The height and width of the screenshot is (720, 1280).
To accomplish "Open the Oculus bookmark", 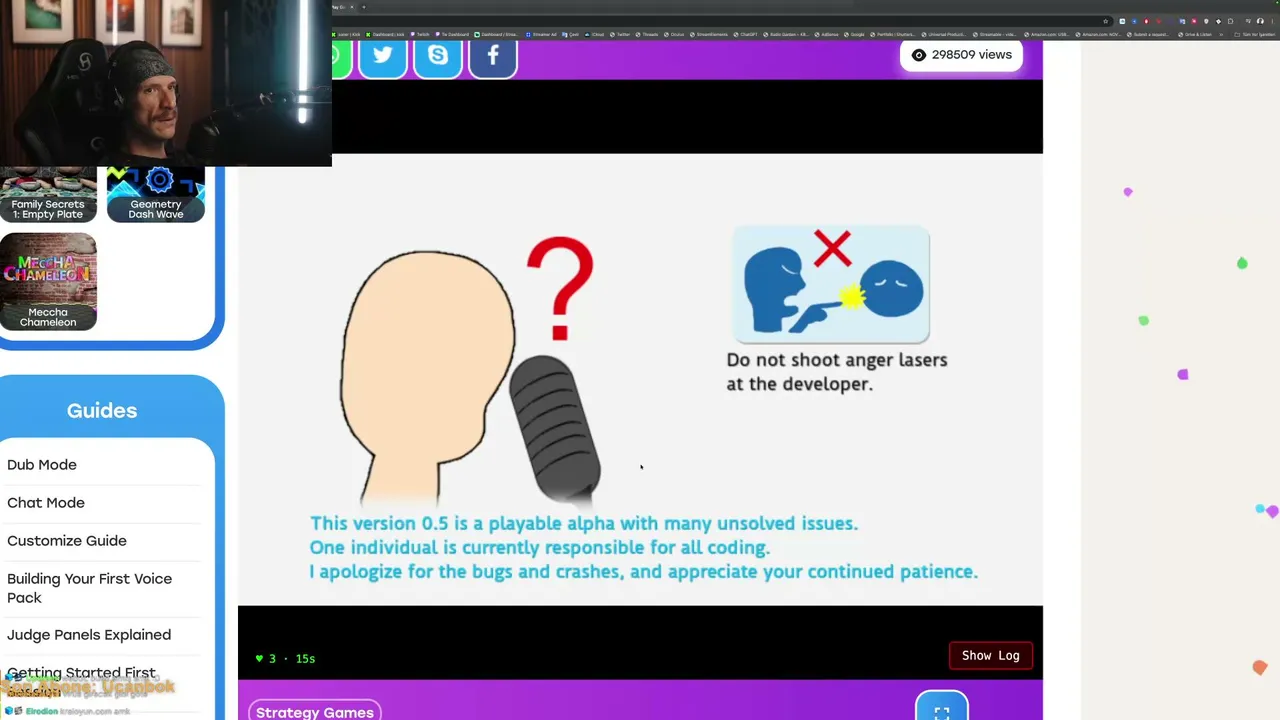I will pyautogui.click(x=675, y=34).
